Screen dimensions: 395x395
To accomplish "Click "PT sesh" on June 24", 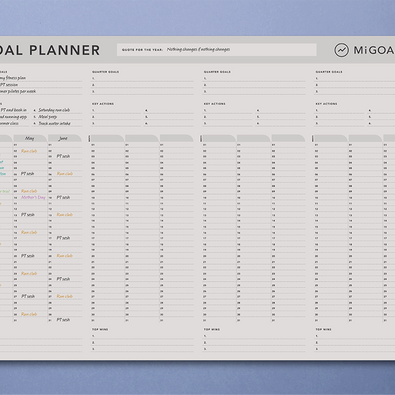I will point(63,279).
